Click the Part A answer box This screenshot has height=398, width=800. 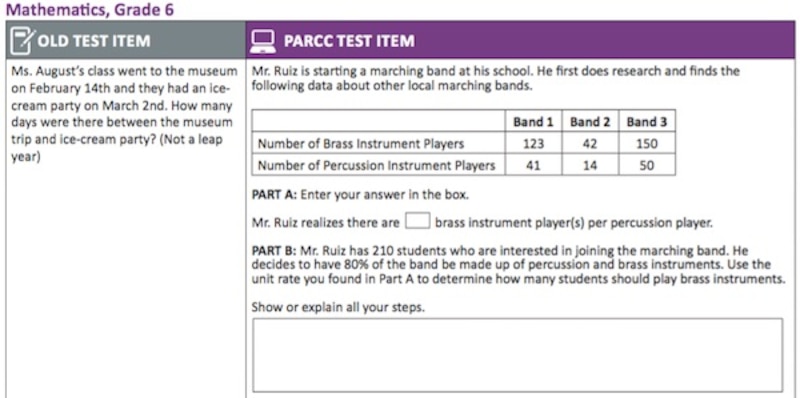[418, 221]
